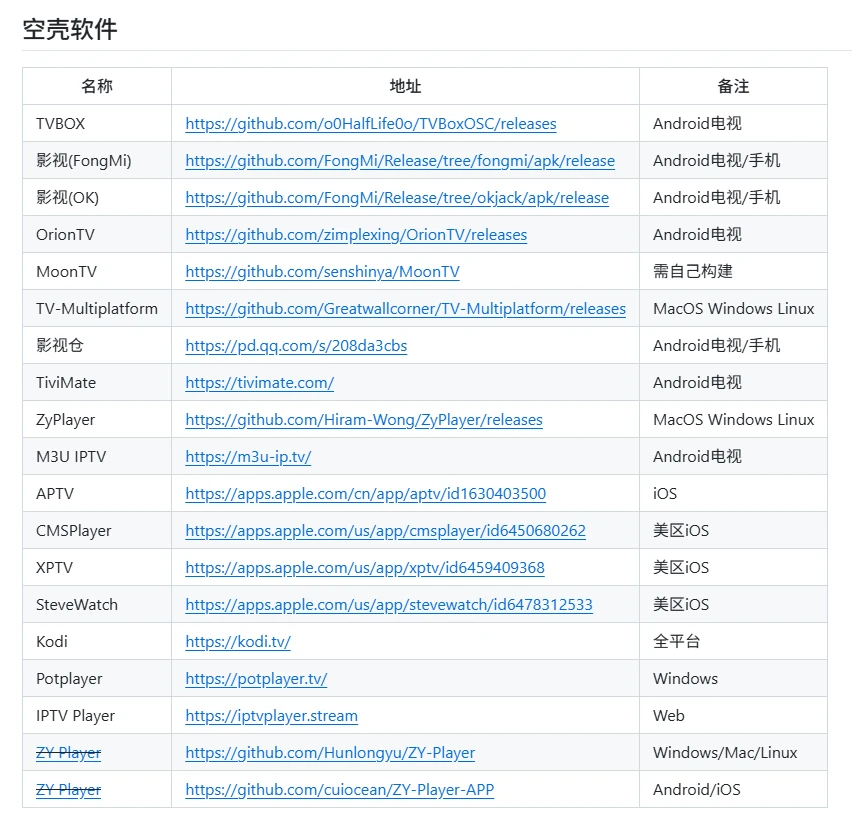Viewport: 866px width, 823px height.
Task: Open the senshinya MoonTV GitHub link
Action: [322, 272]
